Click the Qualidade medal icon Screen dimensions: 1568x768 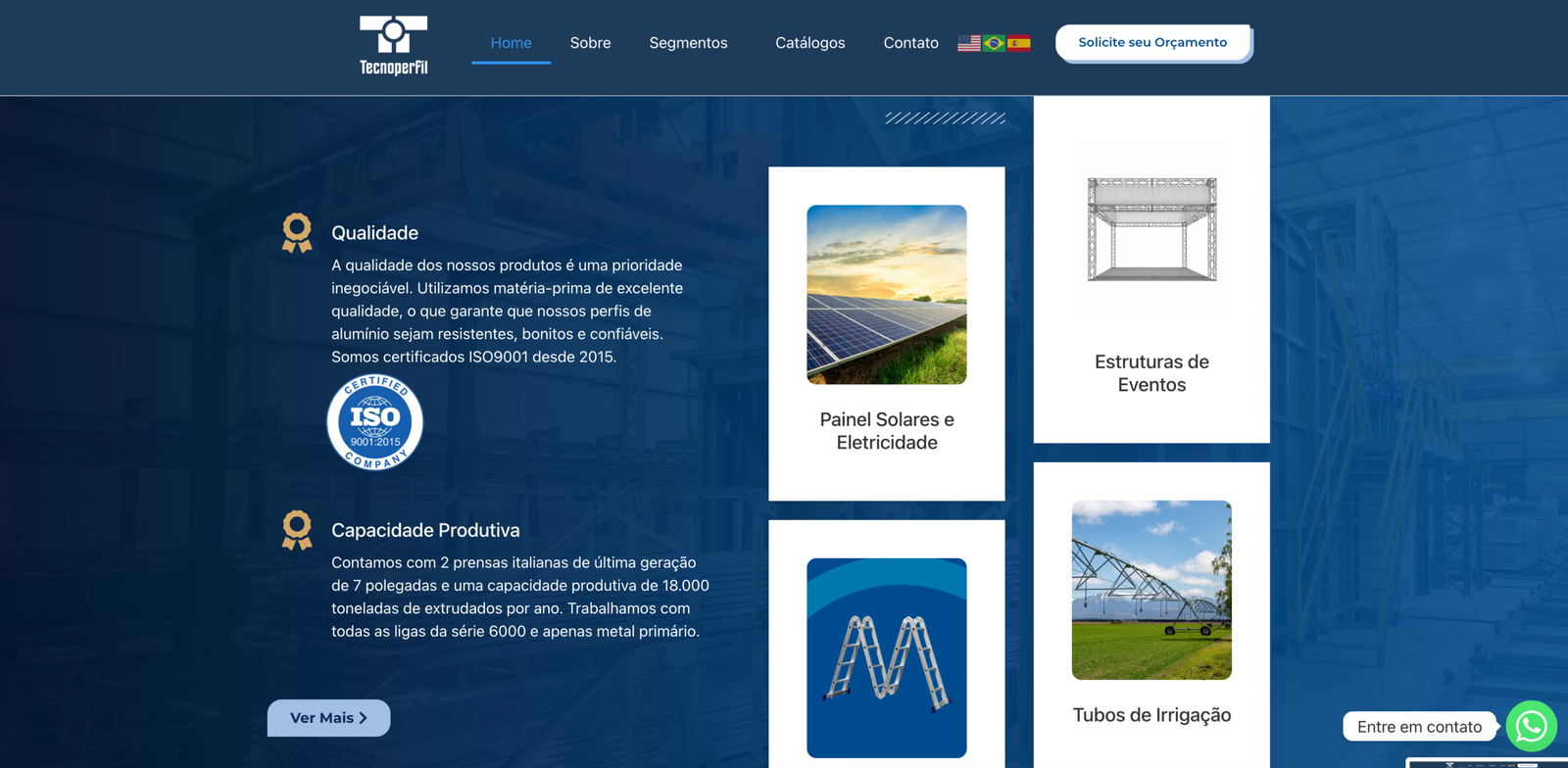297,233
